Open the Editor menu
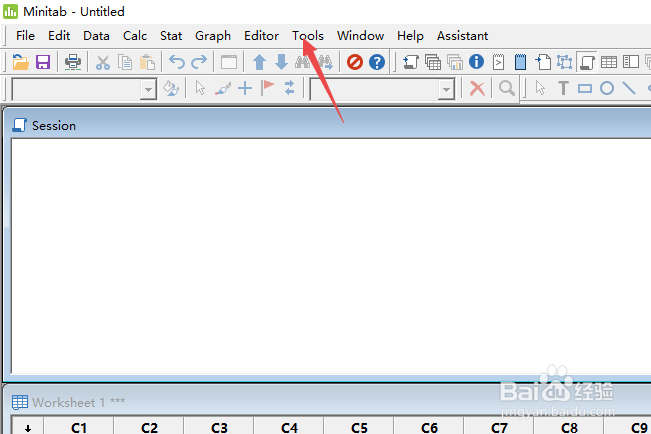Viewport: 651px width, 434px height. [x=262, y=36]
